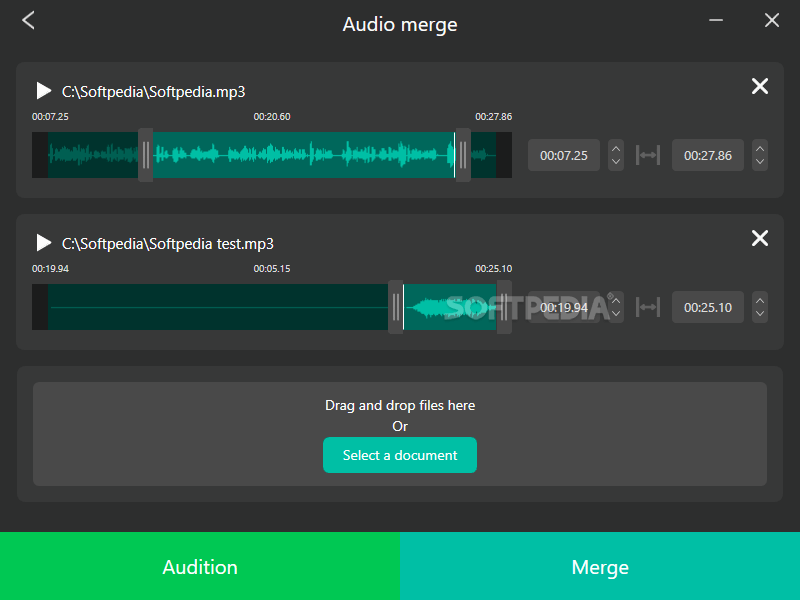
Task: Close the Audio merge window
Action: (772, 20)
